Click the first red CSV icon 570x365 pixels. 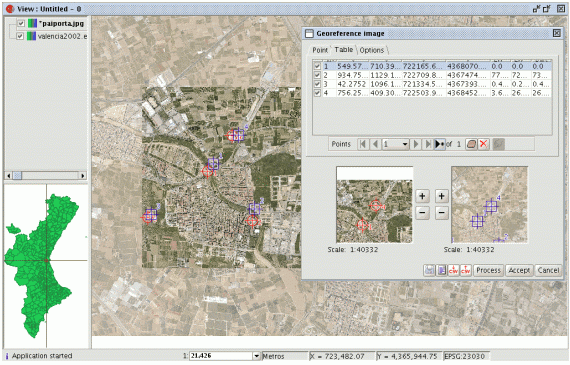point(453,270)
